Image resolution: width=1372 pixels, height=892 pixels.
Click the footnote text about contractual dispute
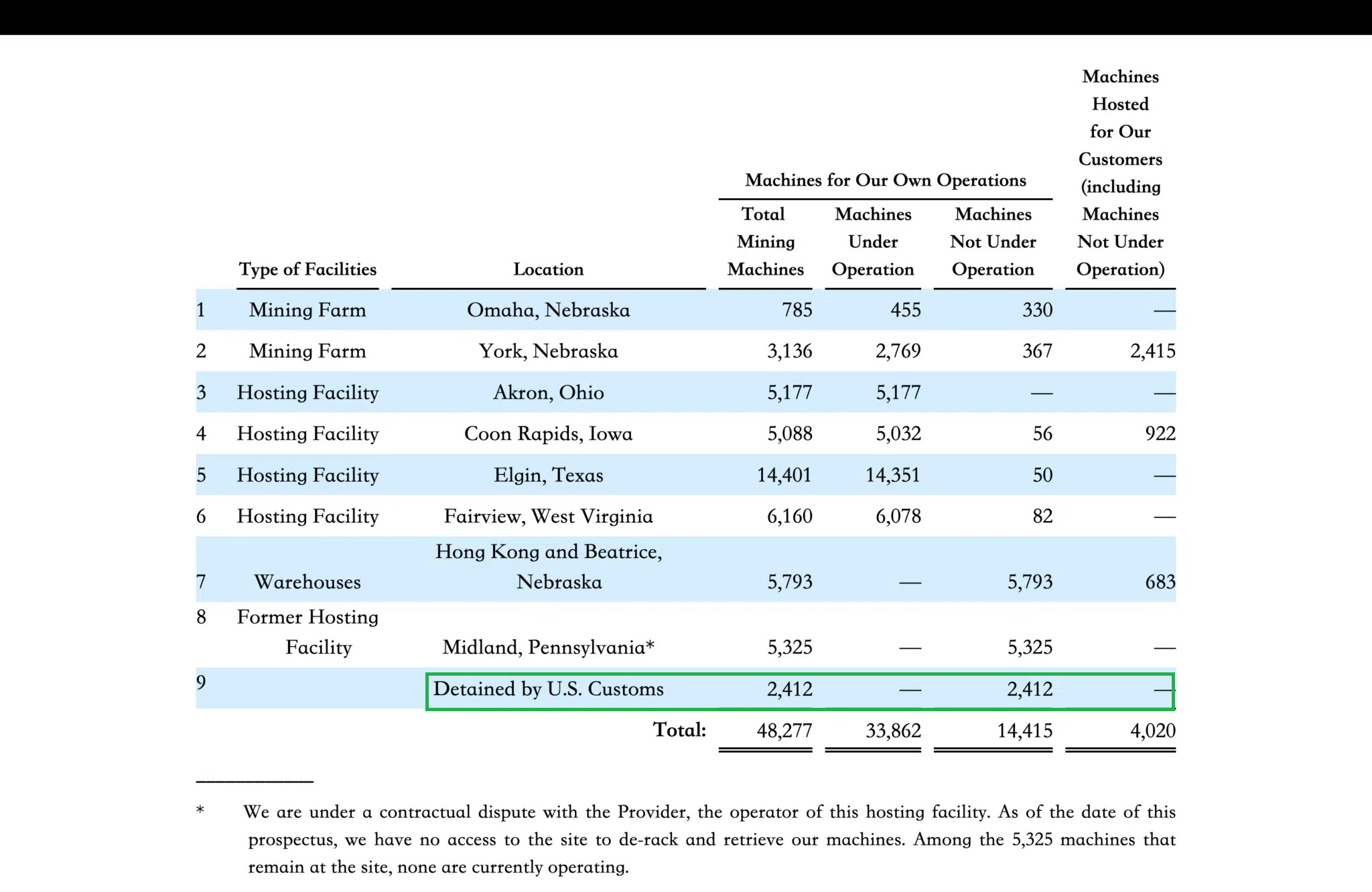710,839
